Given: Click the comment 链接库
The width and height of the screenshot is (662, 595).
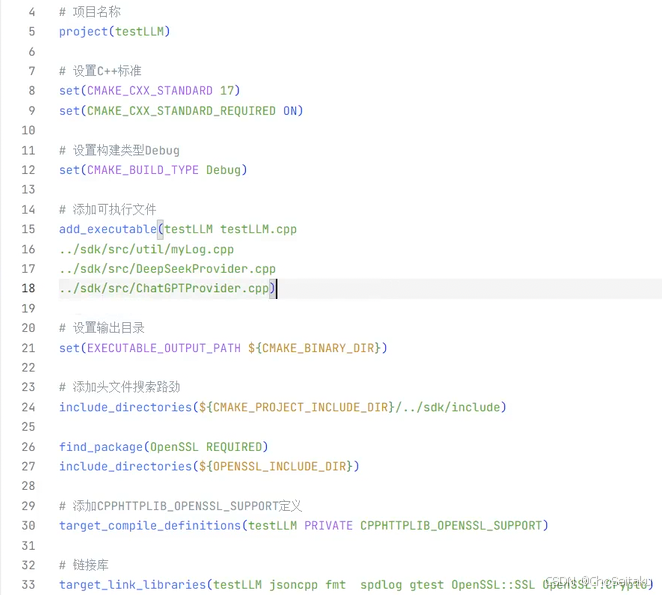Looking at the screenshot, I should (x=84, y=565).
